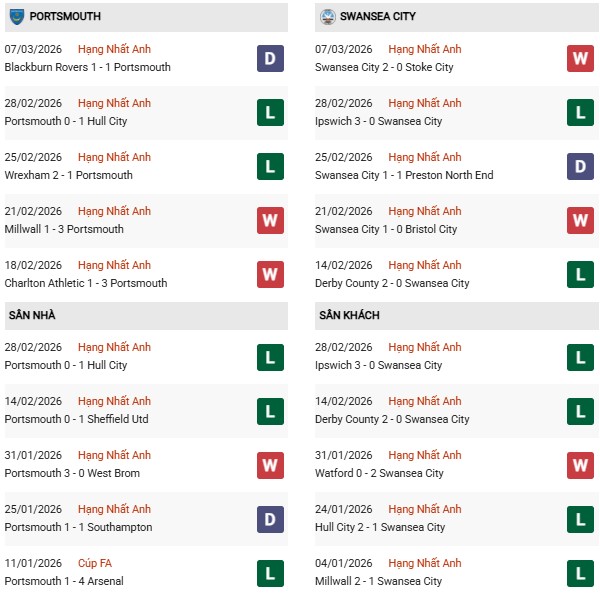The height and width of the screenshot is (594, 600).
Task: Open the Cúp FA competition link
Action: [96, 563]
